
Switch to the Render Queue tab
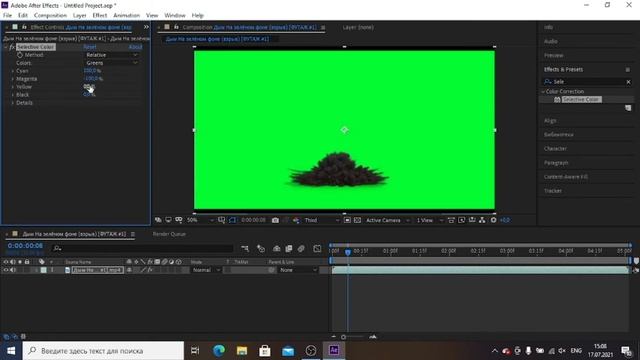point(169,234)
